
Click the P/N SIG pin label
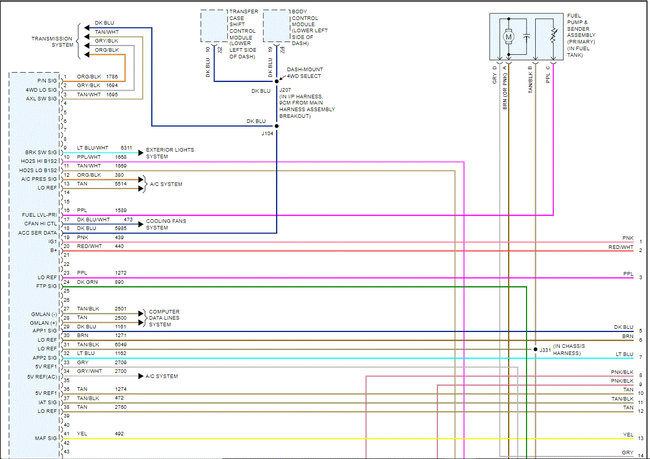[x=47, y=81]
